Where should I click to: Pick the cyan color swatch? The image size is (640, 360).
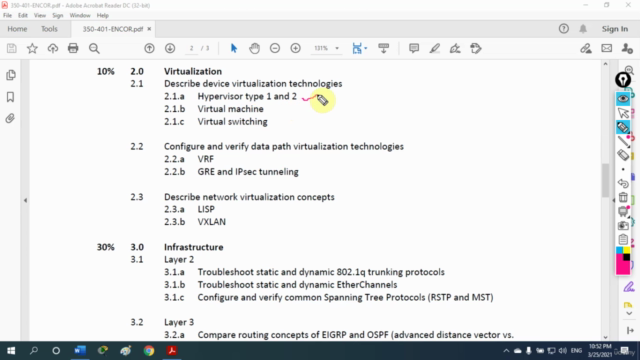pos(619,250)
